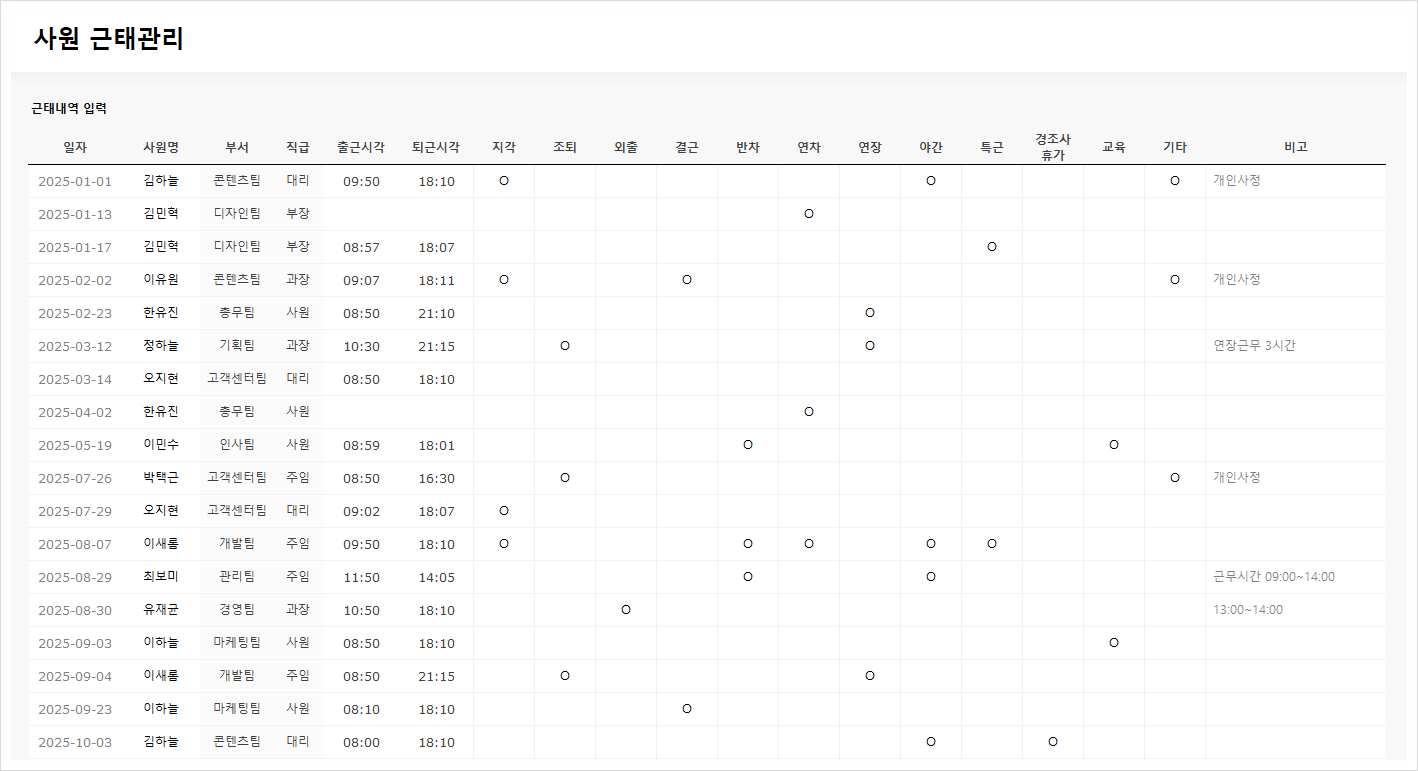Click the clock-in time 08:57

(361, 247)
